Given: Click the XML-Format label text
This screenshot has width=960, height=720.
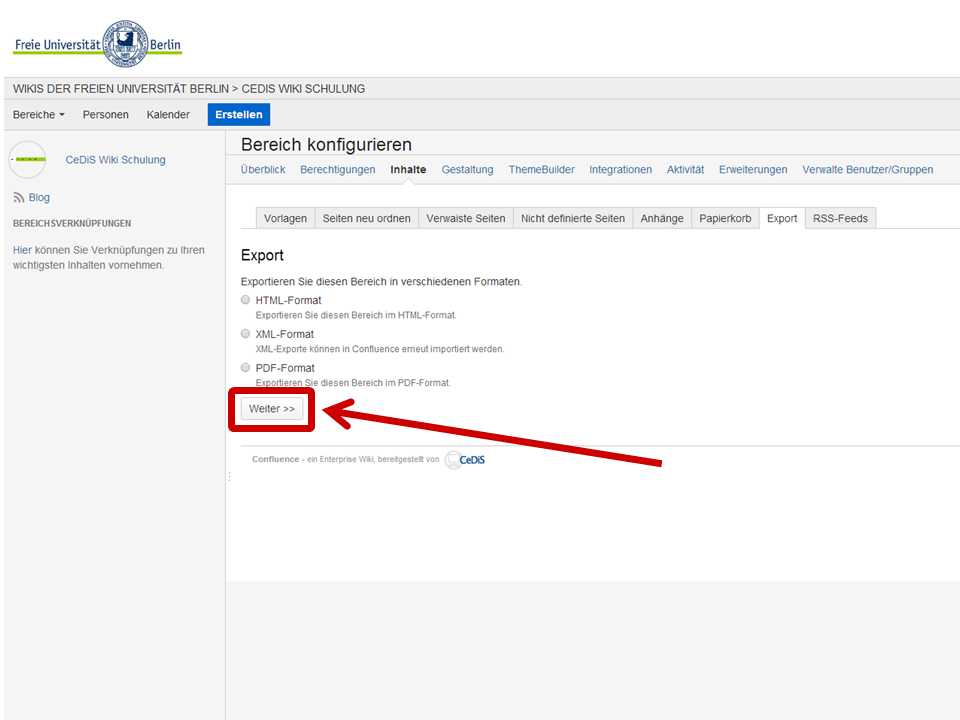Looking at the screenshot, I should [285, 334].
